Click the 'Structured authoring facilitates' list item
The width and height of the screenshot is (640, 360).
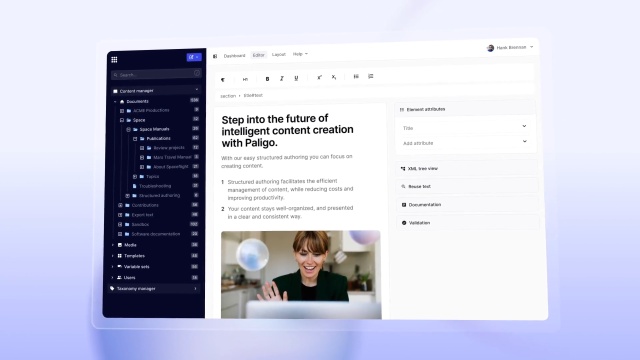290,189
